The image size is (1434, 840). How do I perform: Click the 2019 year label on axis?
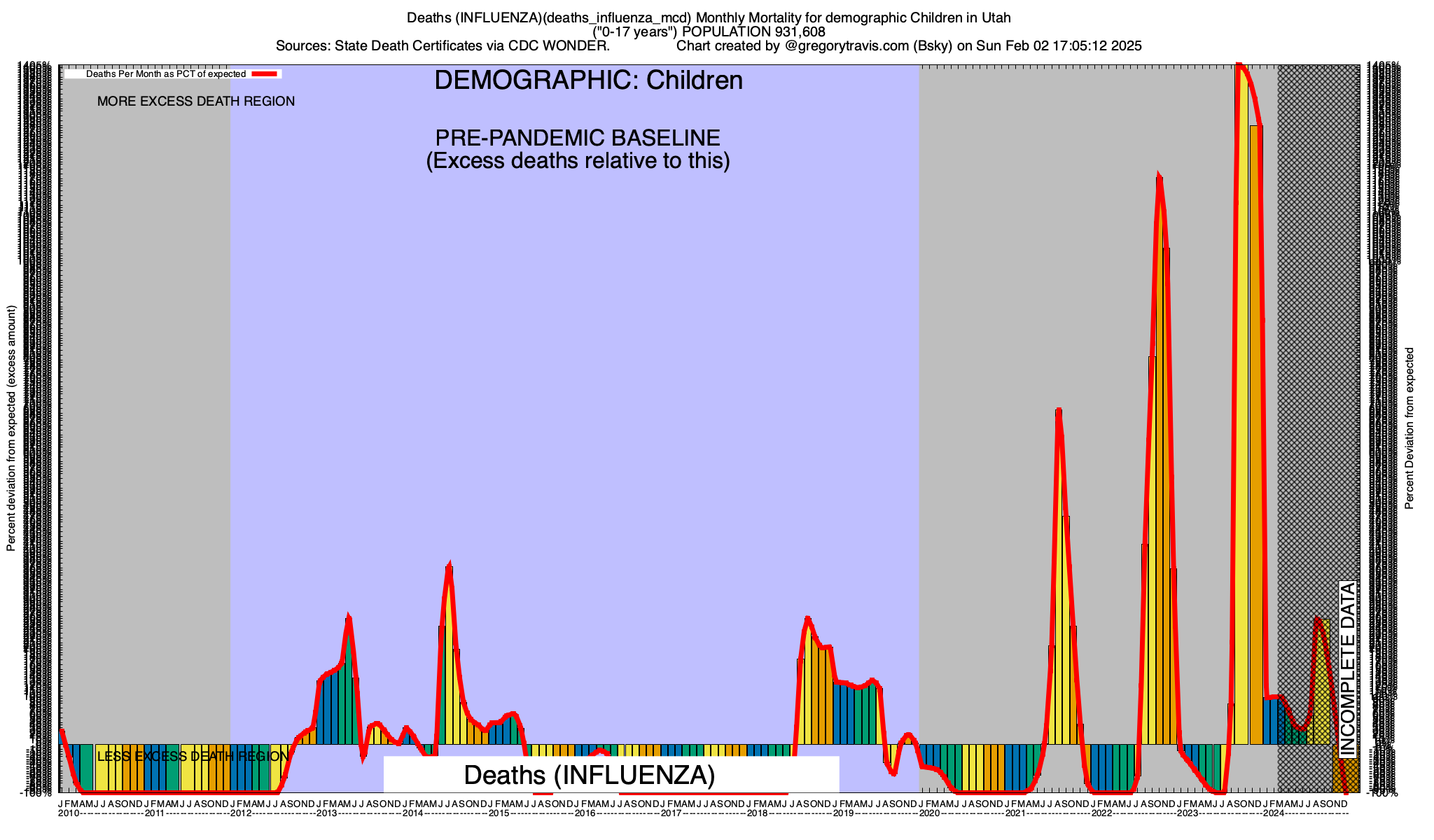click(x=844, y=814)
